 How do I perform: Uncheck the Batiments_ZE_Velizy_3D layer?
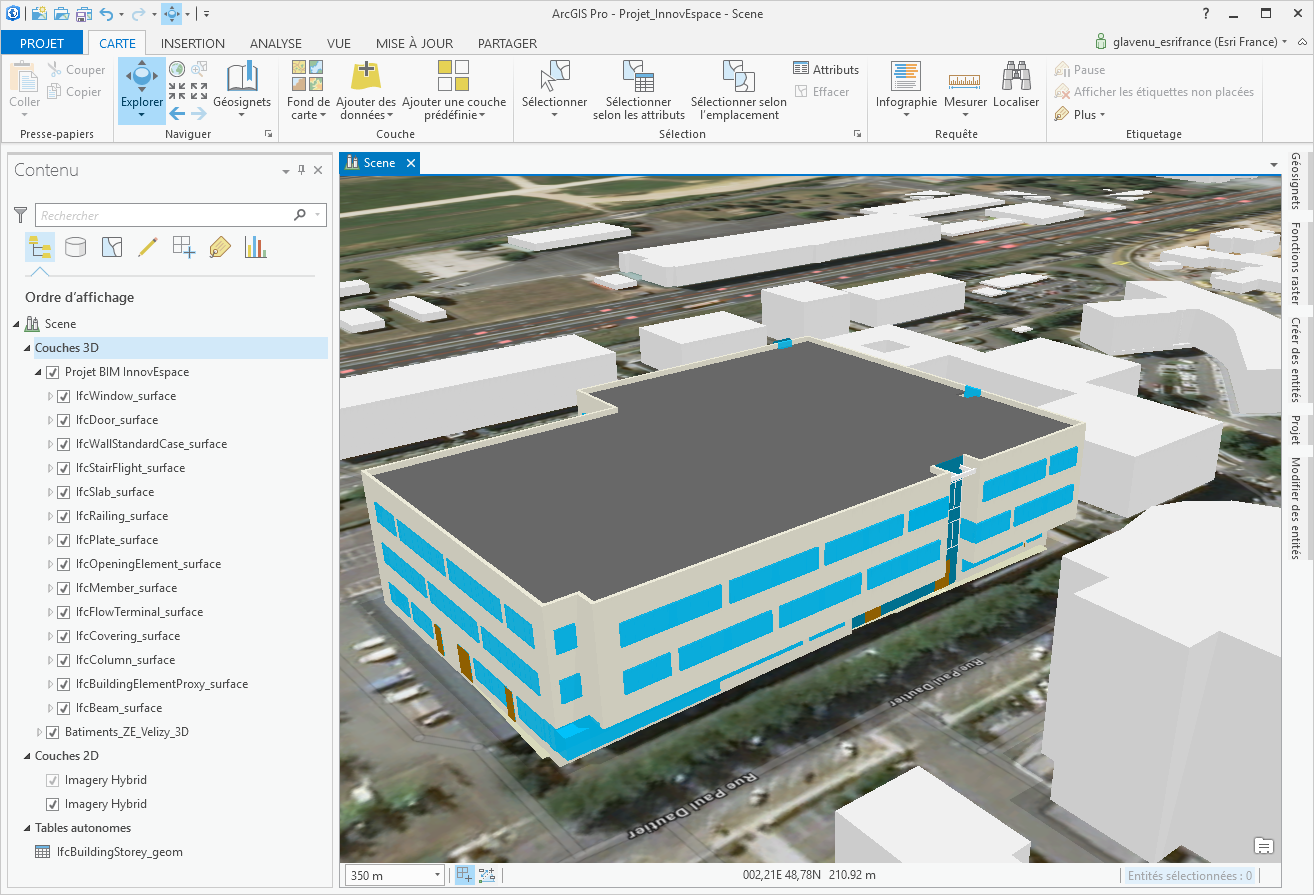pos(53,732)
